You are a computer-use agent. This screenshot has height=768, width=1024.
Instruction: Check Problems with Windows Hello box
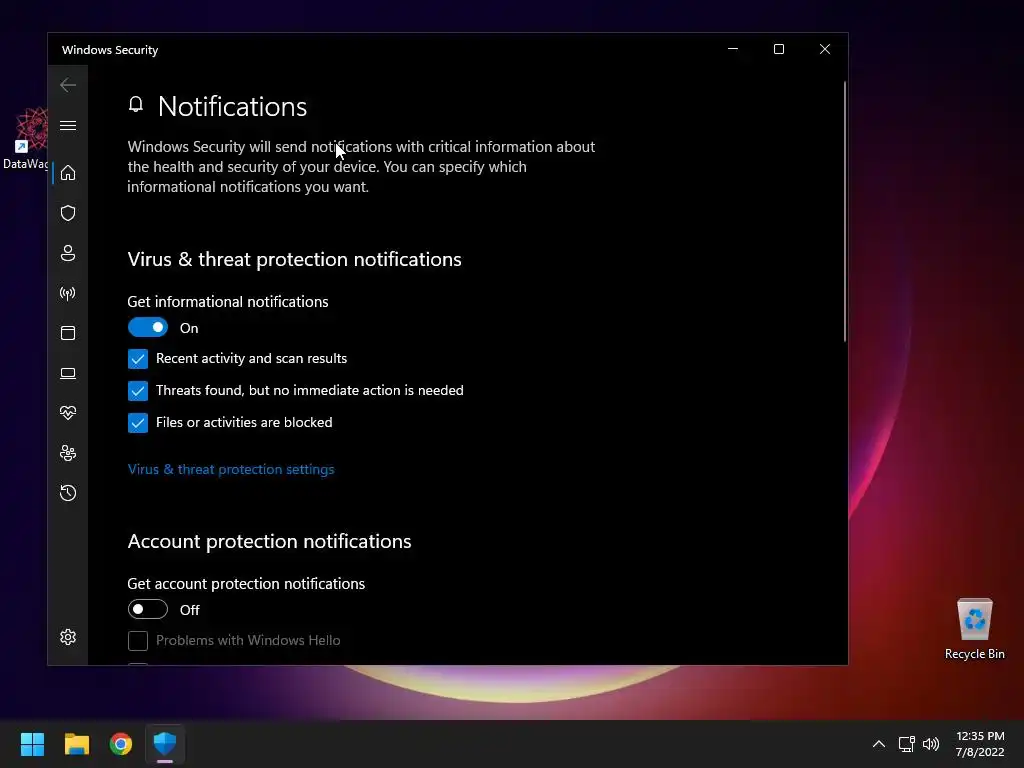pyautogui.click(x=138, y=641)
